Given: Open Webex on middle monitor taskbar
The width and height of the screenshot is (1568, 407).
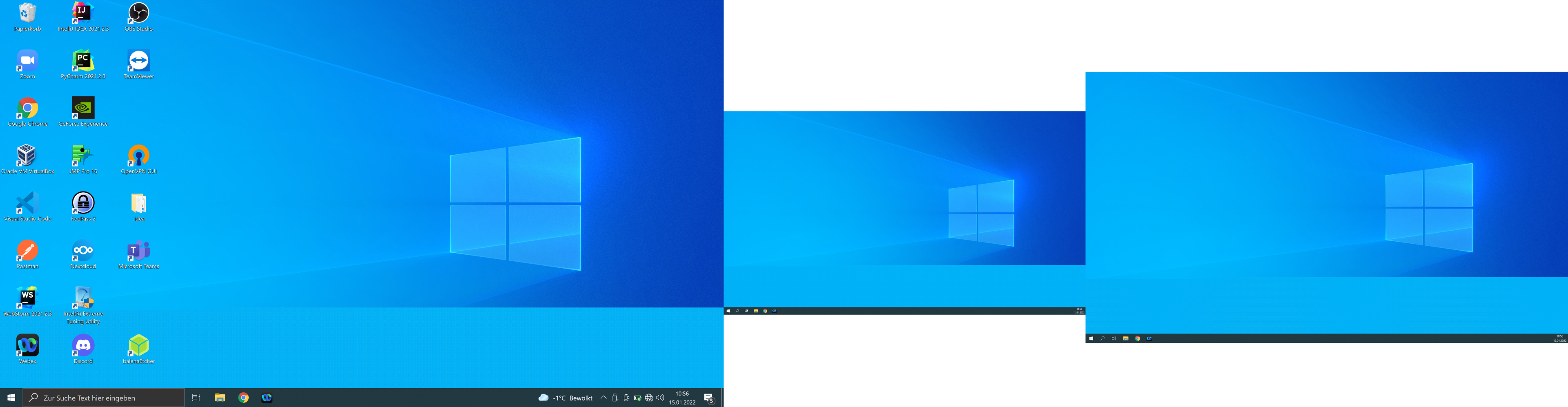Looking at the screenshot, I should 774,311.
